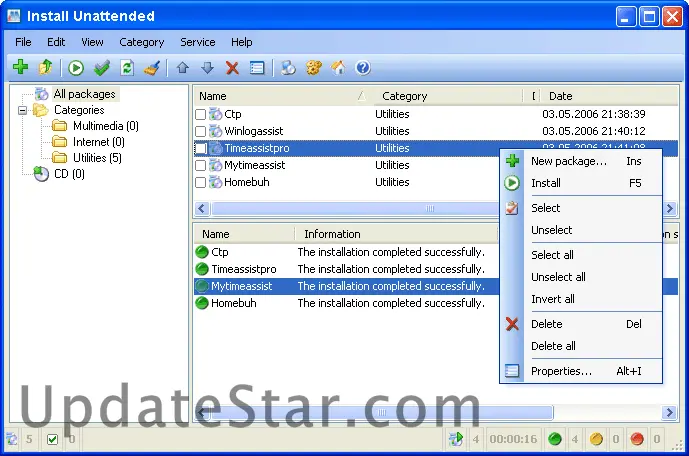
Task: Open the Edit menu
Action: 56,42
